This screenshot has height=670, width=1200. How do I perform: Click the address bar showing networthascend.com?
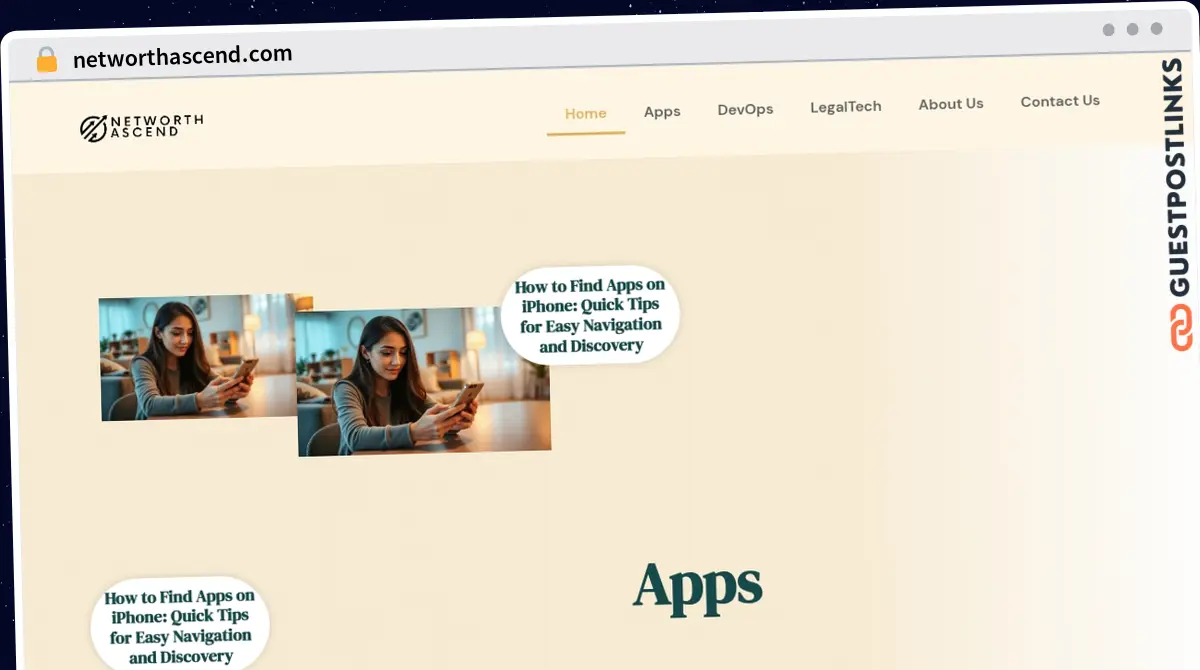[182, 55]
